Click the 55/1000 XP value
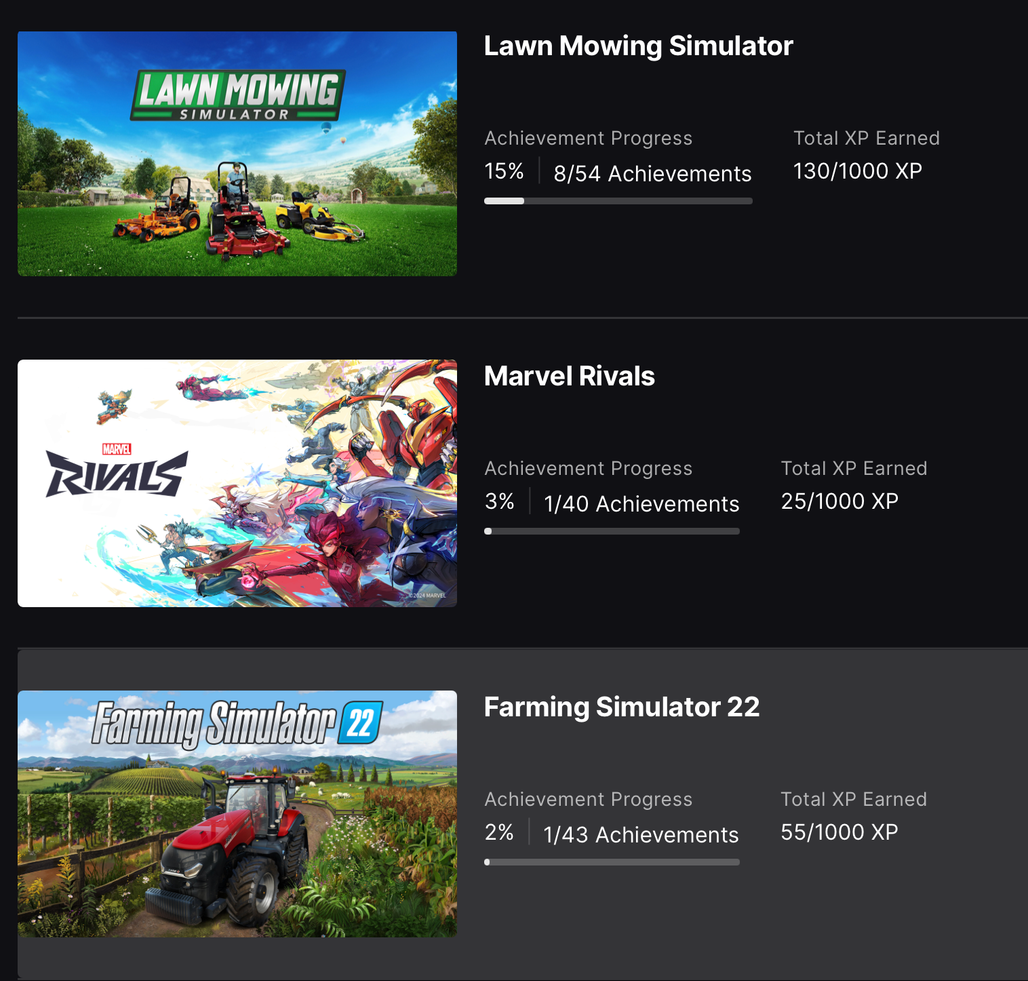The width and height of the screenshot is (1028, 981). [x=839, y=832]
